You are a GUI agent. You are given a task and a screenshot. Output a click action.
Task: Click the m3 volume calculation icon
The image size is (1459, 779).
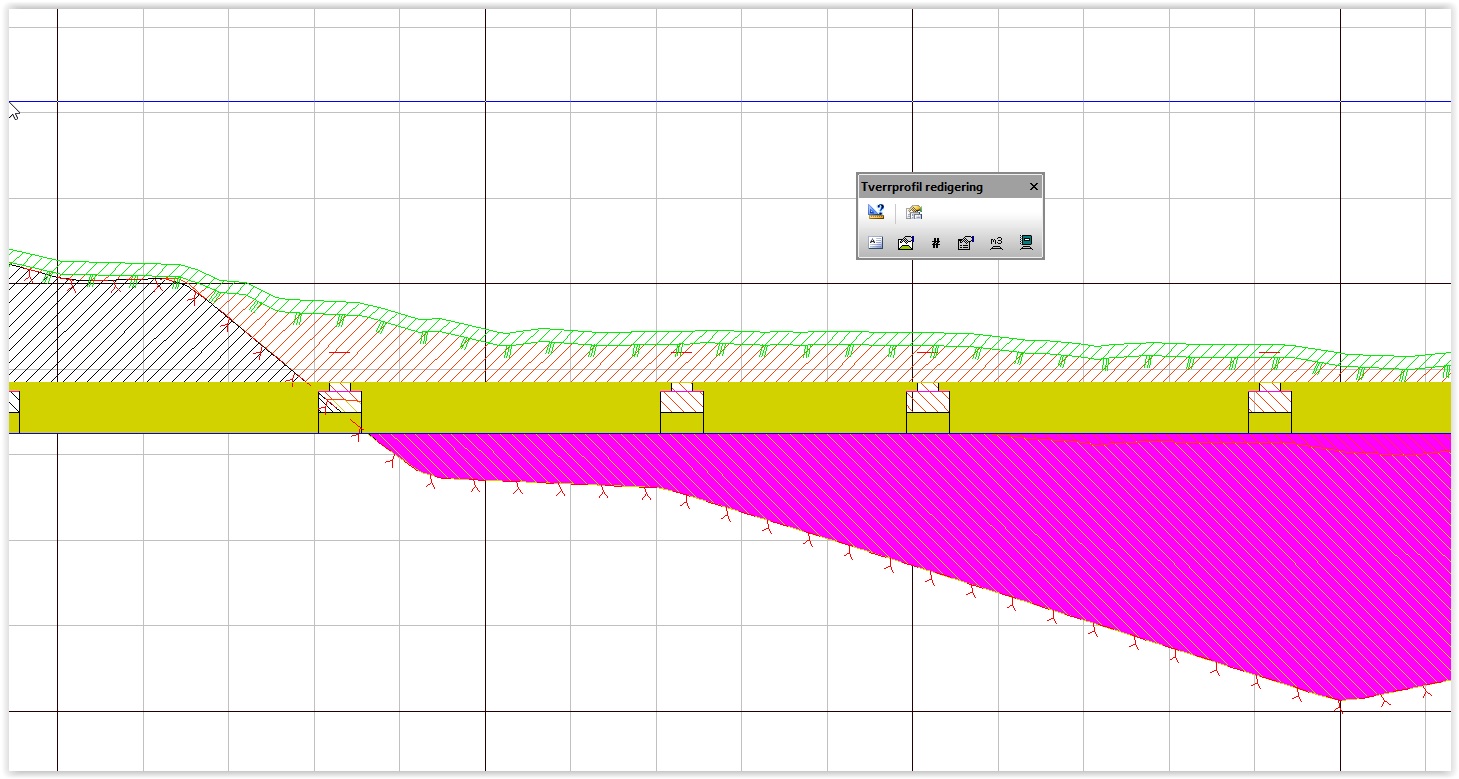(996, 243)
